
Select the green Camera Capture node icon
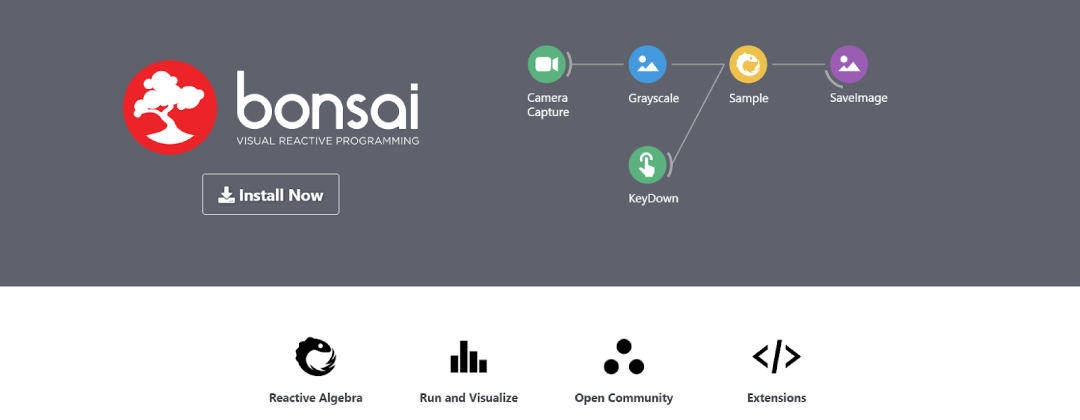(546, 64)
